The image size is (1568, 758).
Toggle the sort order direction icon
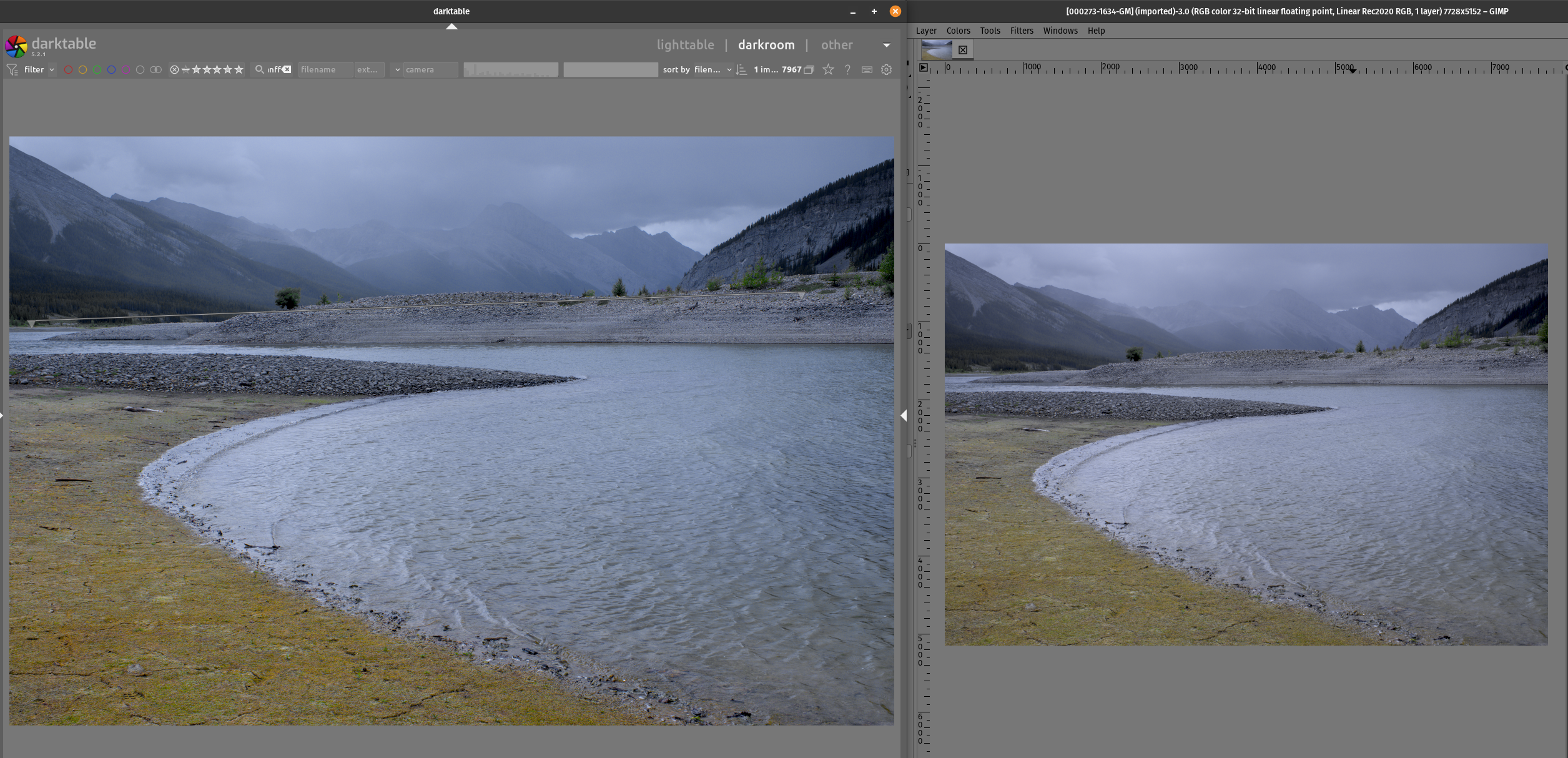tap(742, 70)
